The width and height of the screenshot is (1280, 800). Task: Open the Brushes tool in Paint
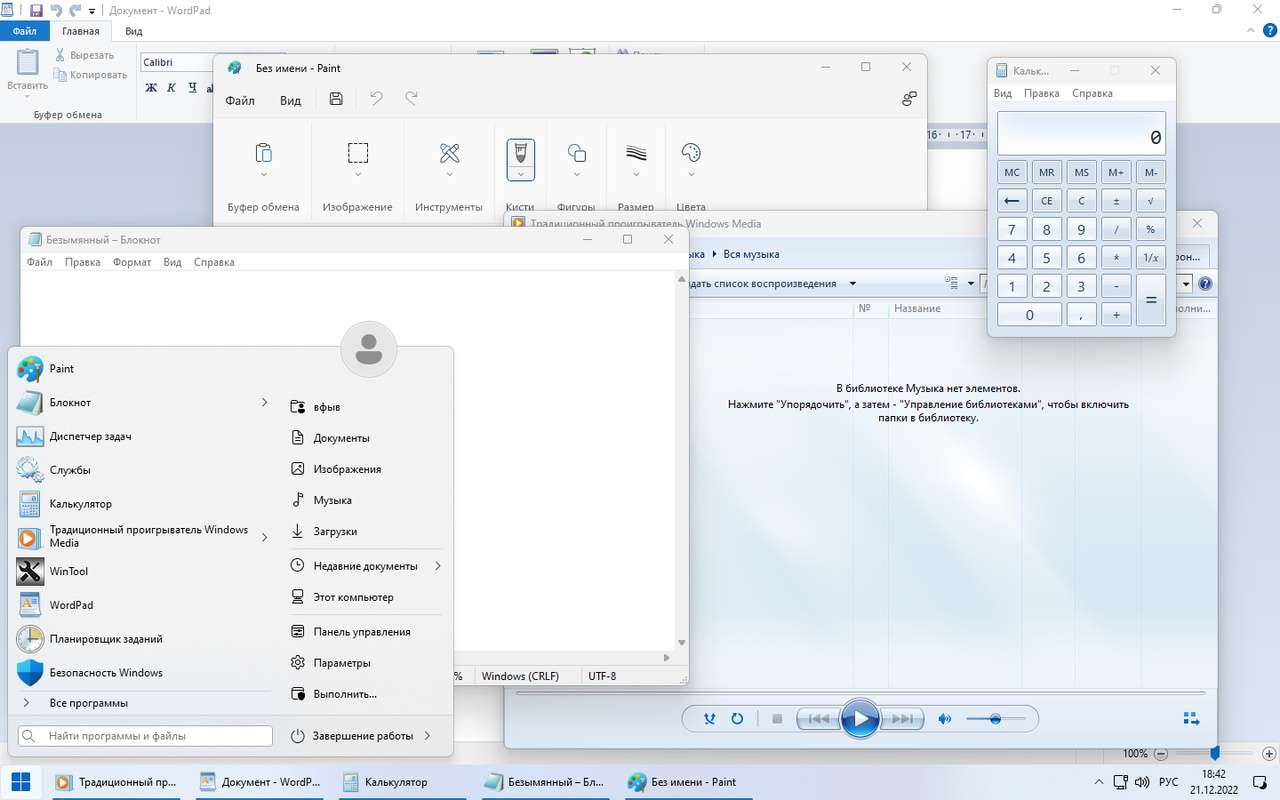520,160
